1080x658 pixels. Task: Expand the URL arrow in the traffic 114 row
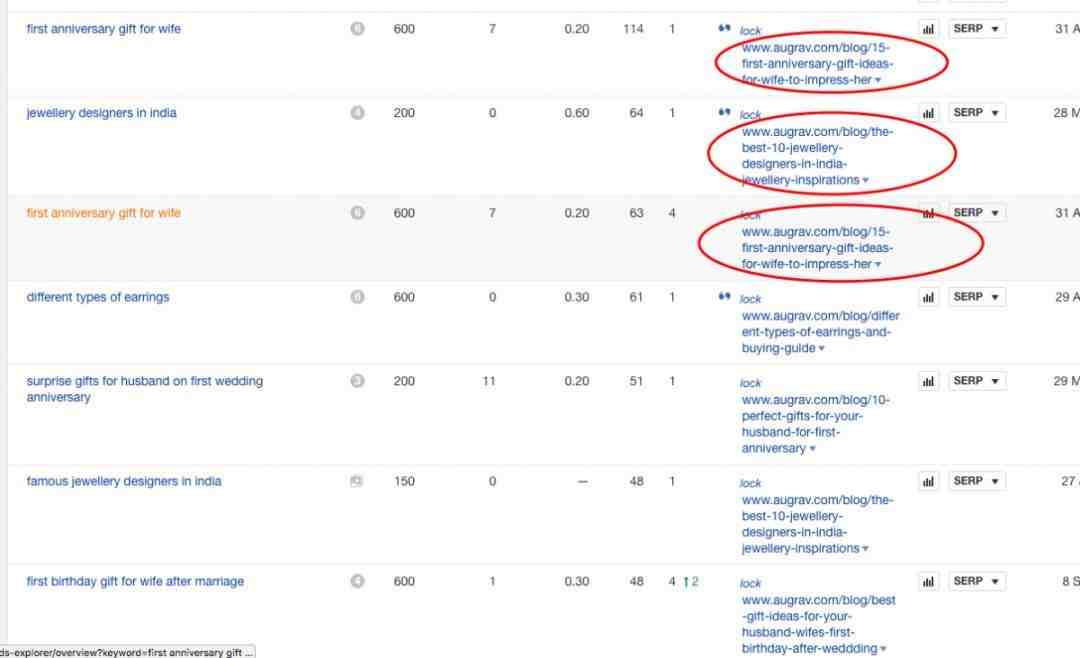(x=878, y=81)
